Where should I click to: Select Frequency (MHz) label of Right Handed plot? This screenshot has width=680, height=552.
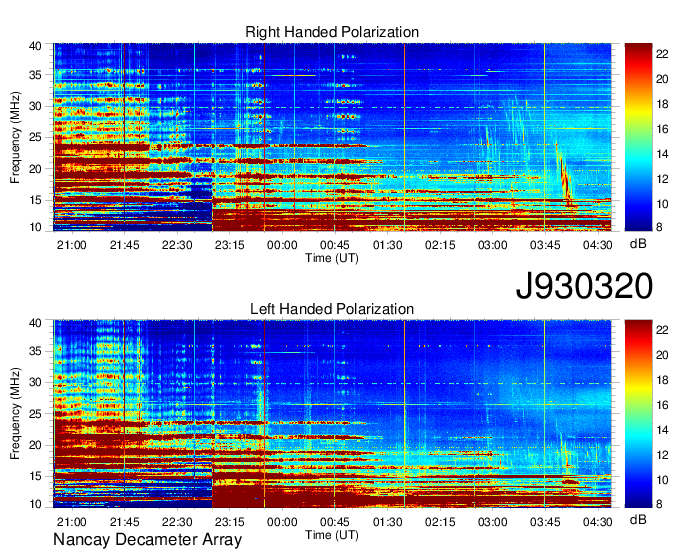click(15, 137)
